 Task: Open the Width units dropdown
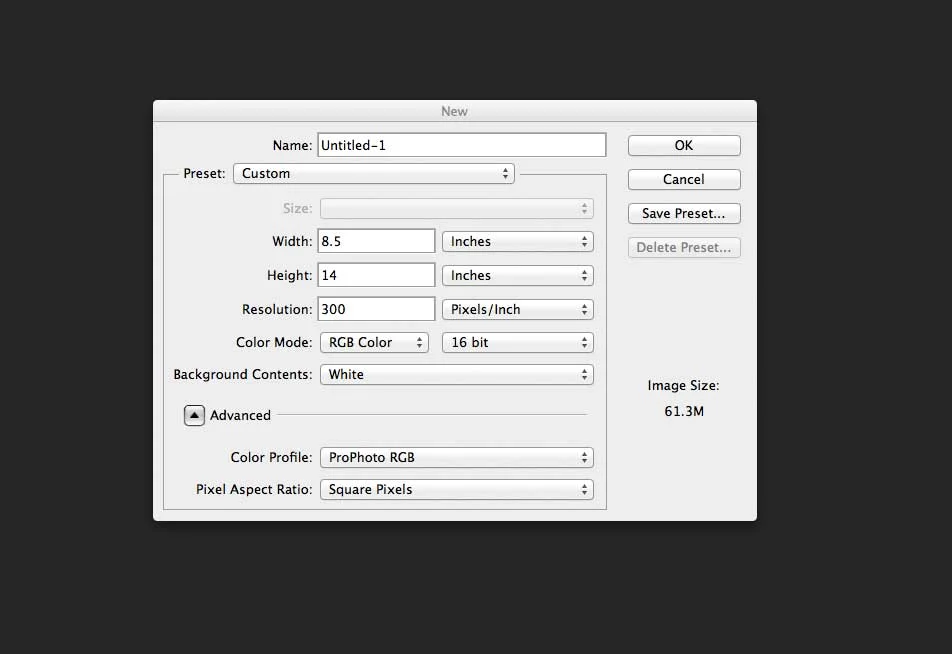point(518,242)
